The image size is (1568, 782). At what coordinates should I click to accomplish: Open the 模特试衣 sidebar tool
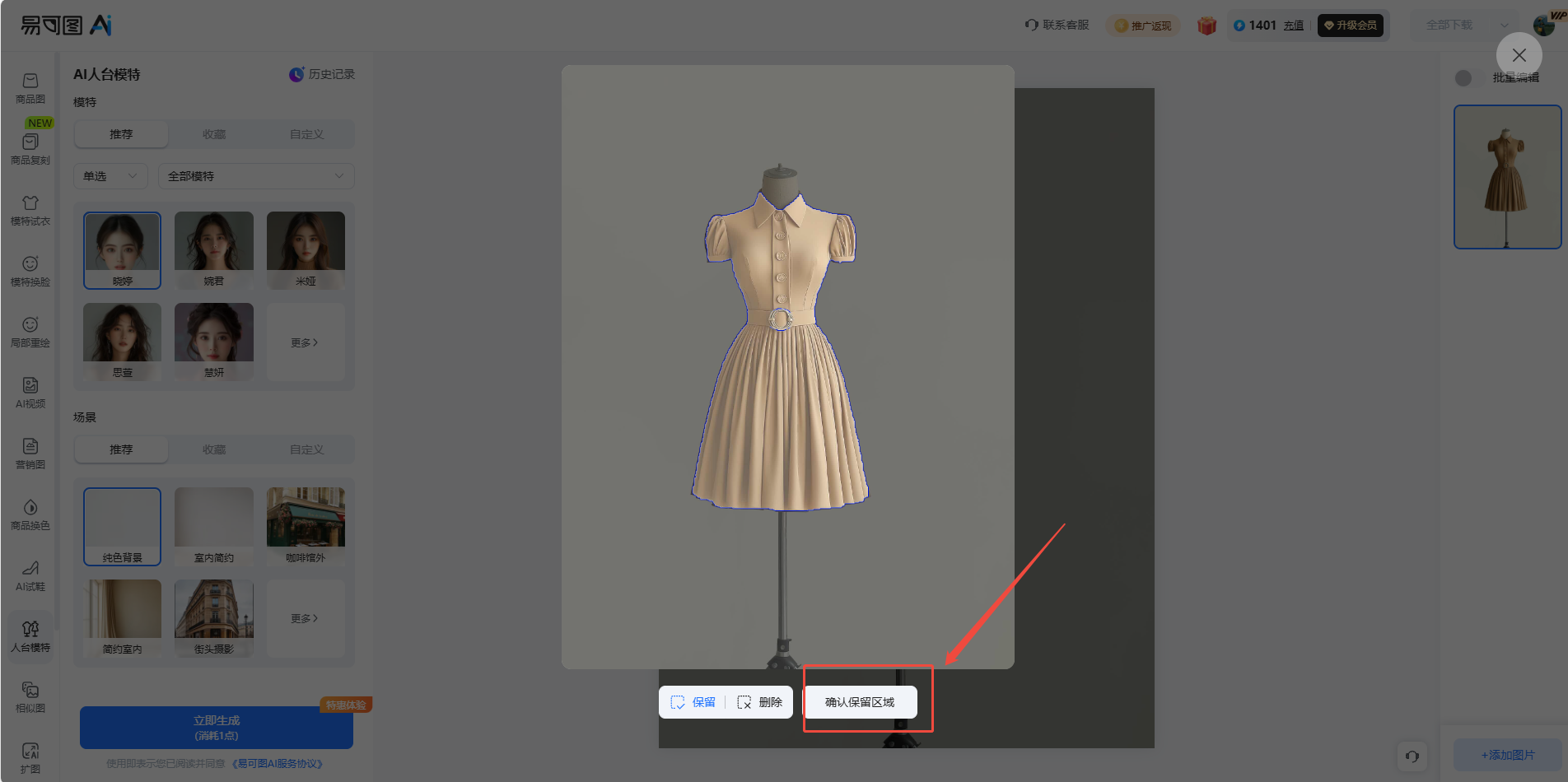30,211
